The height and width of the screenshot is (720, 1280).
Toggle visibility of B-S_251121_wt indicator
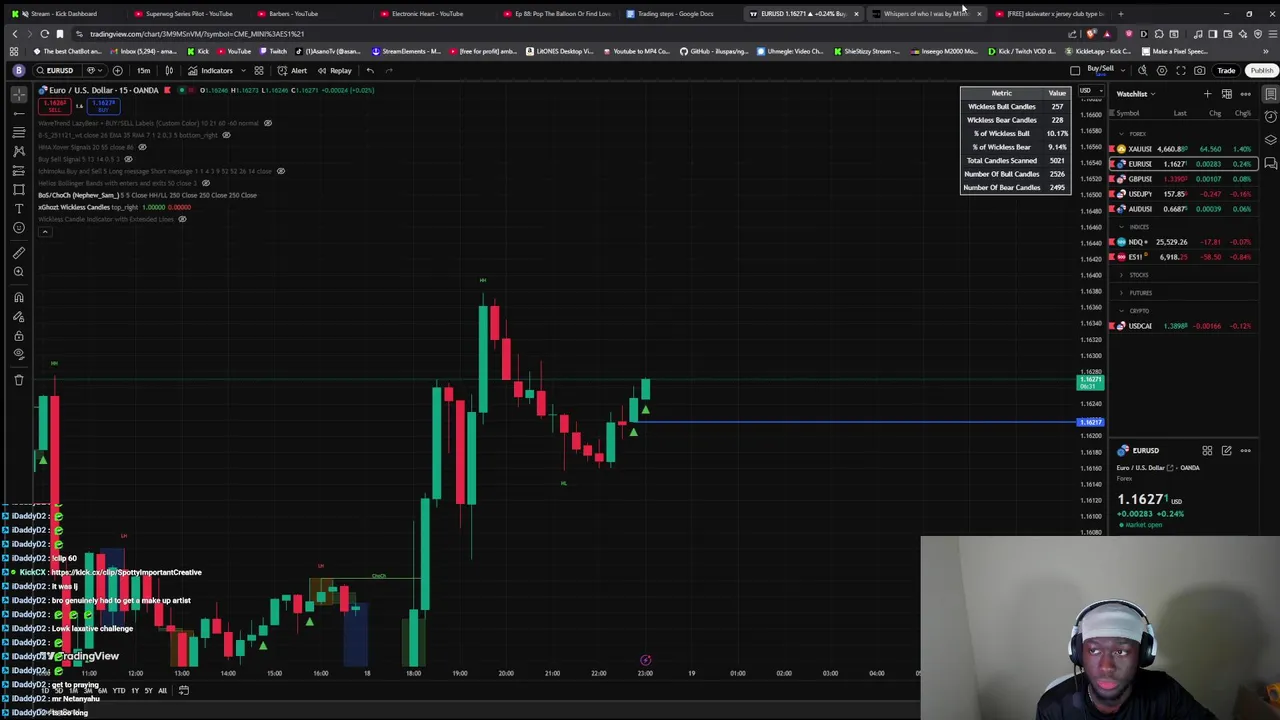pyautogui.click(x=226, y=135)
